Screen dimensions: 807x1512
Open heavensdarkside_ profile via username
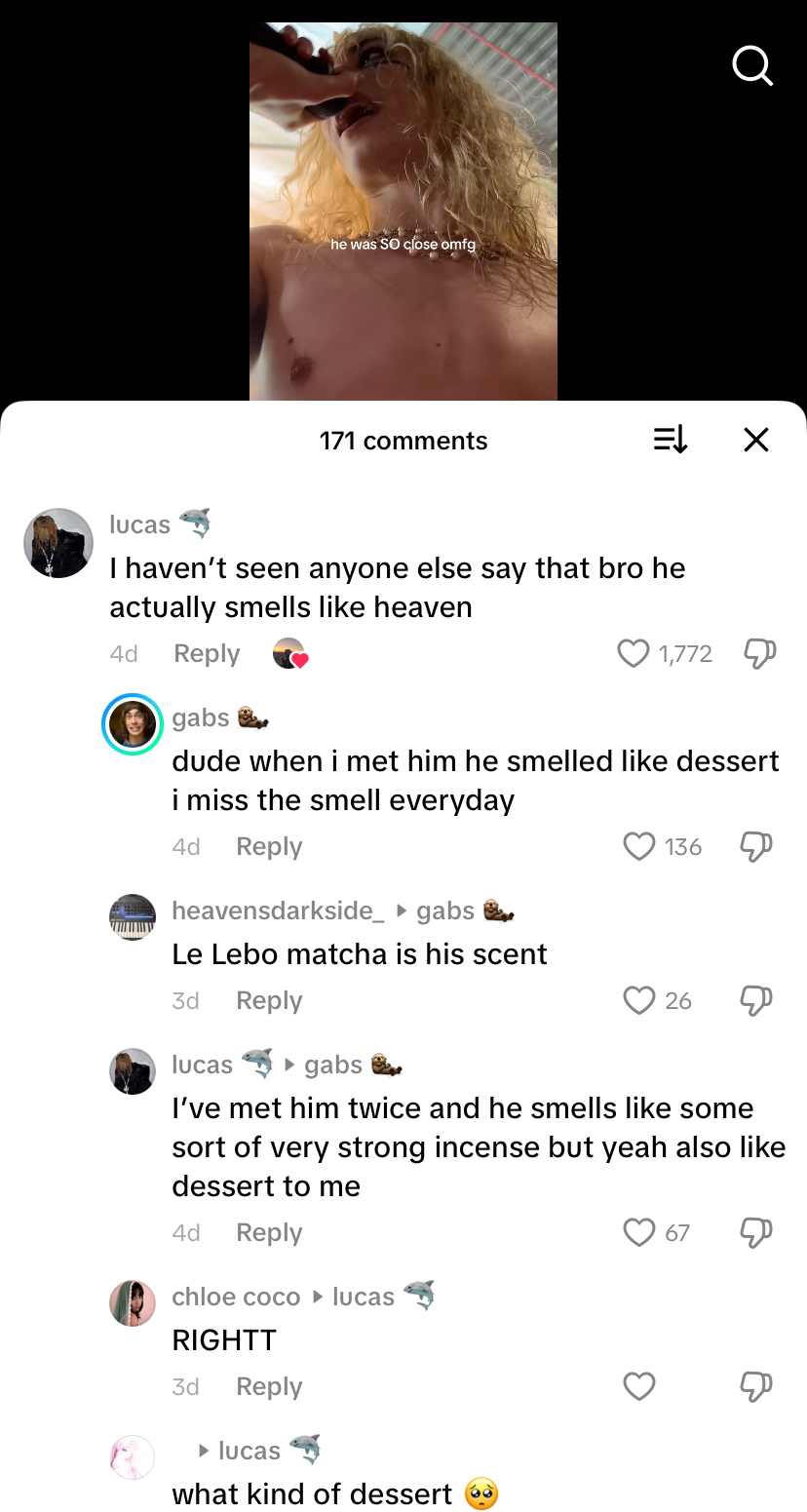pyautogui.click(x=272, y=911)
